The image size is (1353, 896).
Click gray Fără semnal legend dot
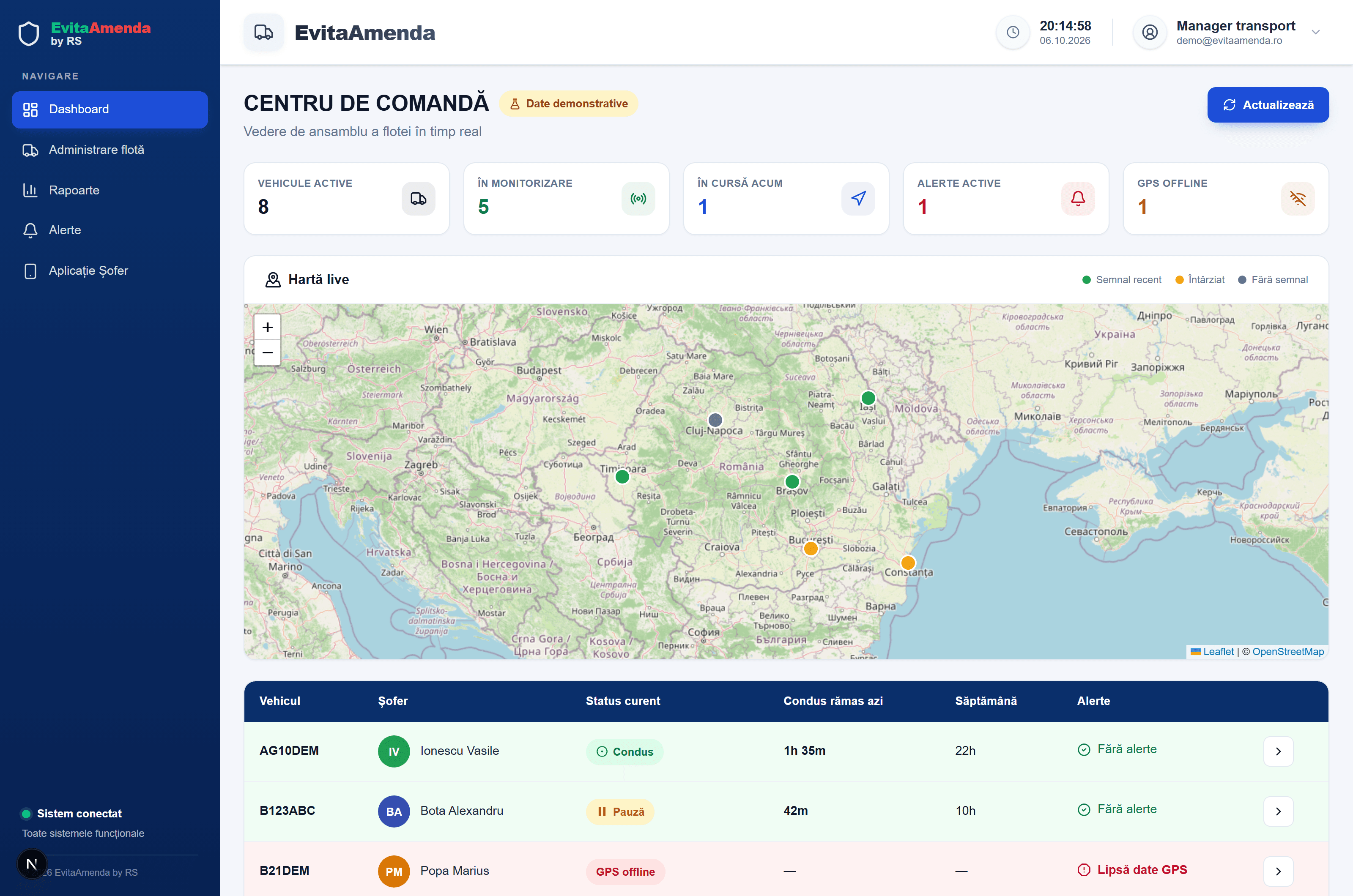(x=1242, y=280)
